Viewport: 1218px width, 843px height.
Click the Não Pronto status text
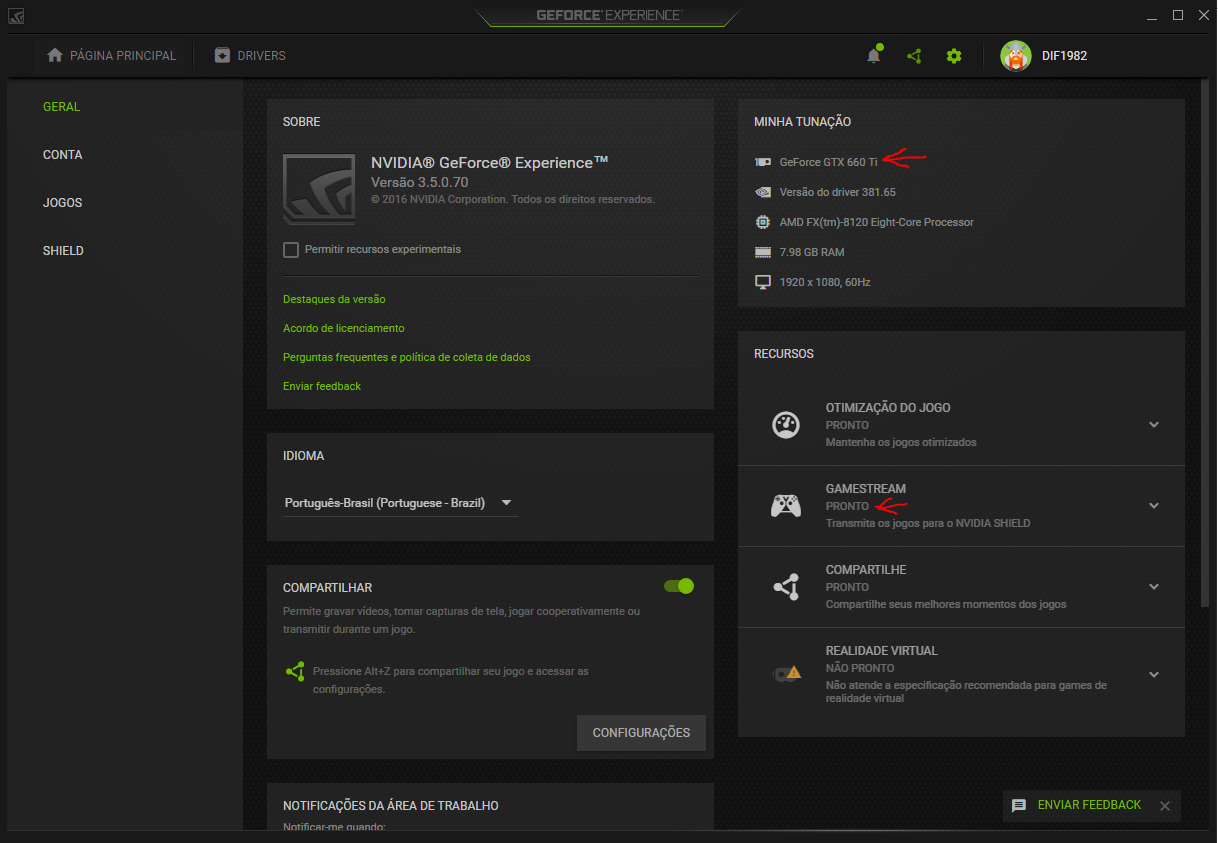point(860,668)
